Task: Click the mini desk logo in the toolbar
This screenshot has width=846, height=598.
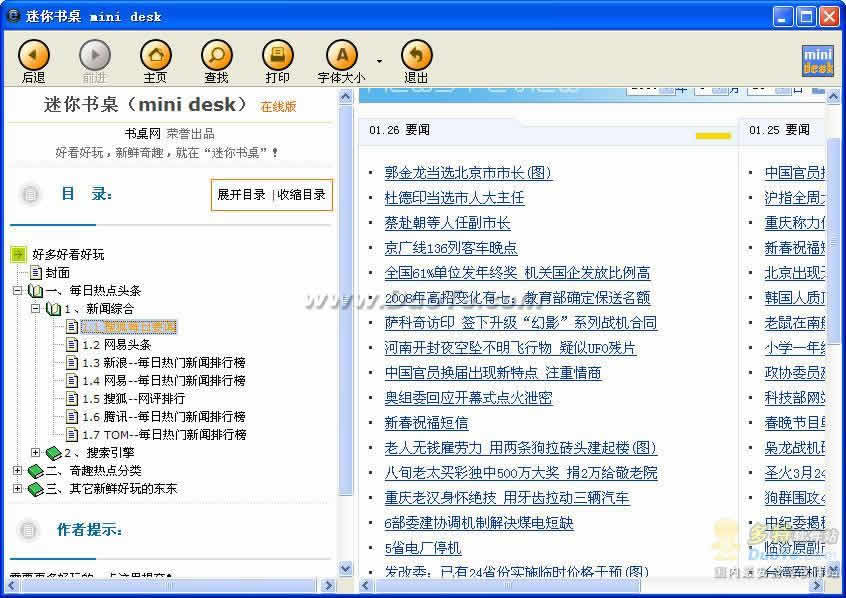Action: point(818,60)
